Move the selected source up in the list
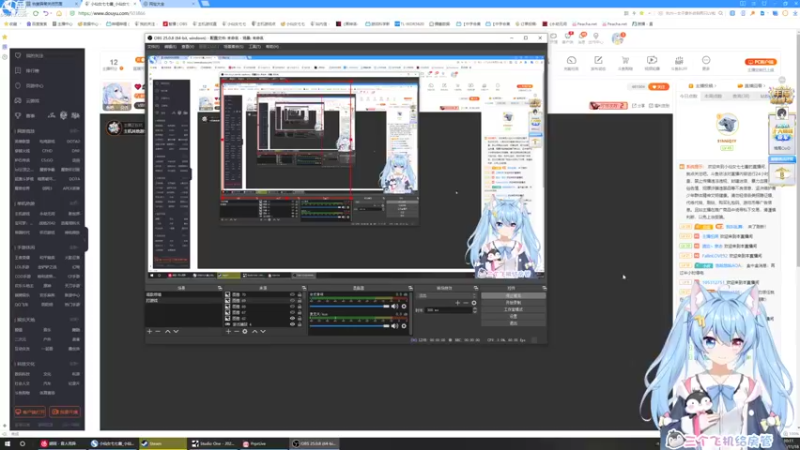The image size is (800, 450). click(x=255, y=332)
